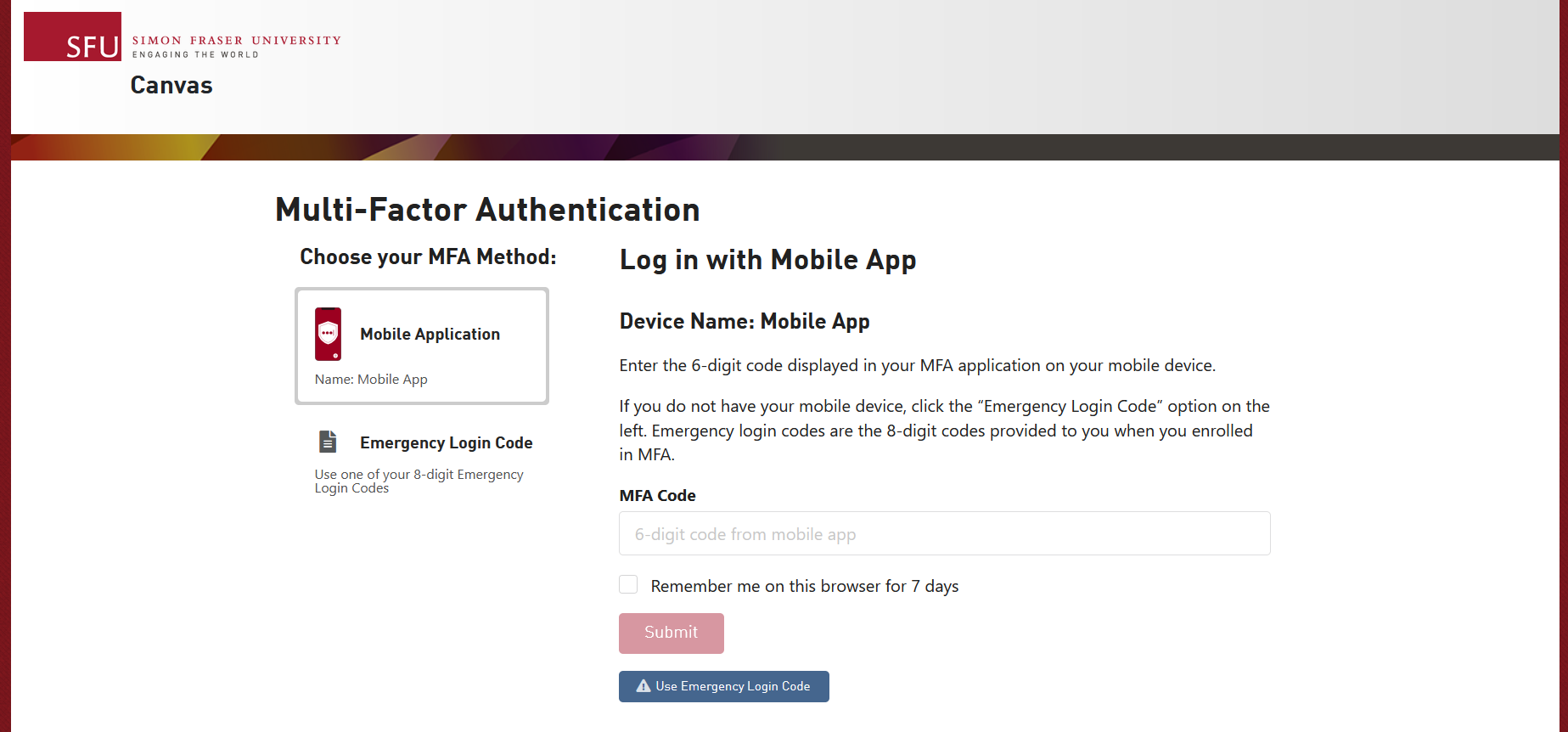Click the MFA Code field label

pos(657,495)
